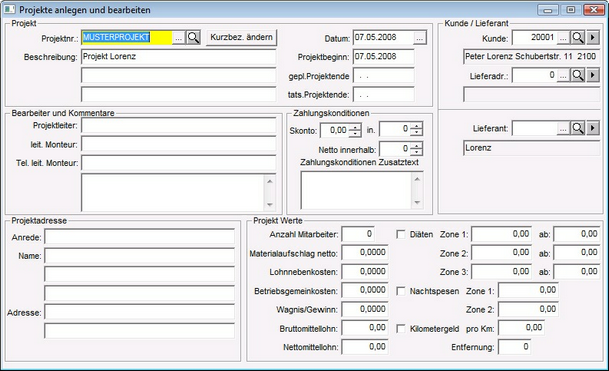
Task: Click down arrow of Zahlungskonditionen Zusatztext scrollbar
Action: pyautogui.click(x=417, y=202)
